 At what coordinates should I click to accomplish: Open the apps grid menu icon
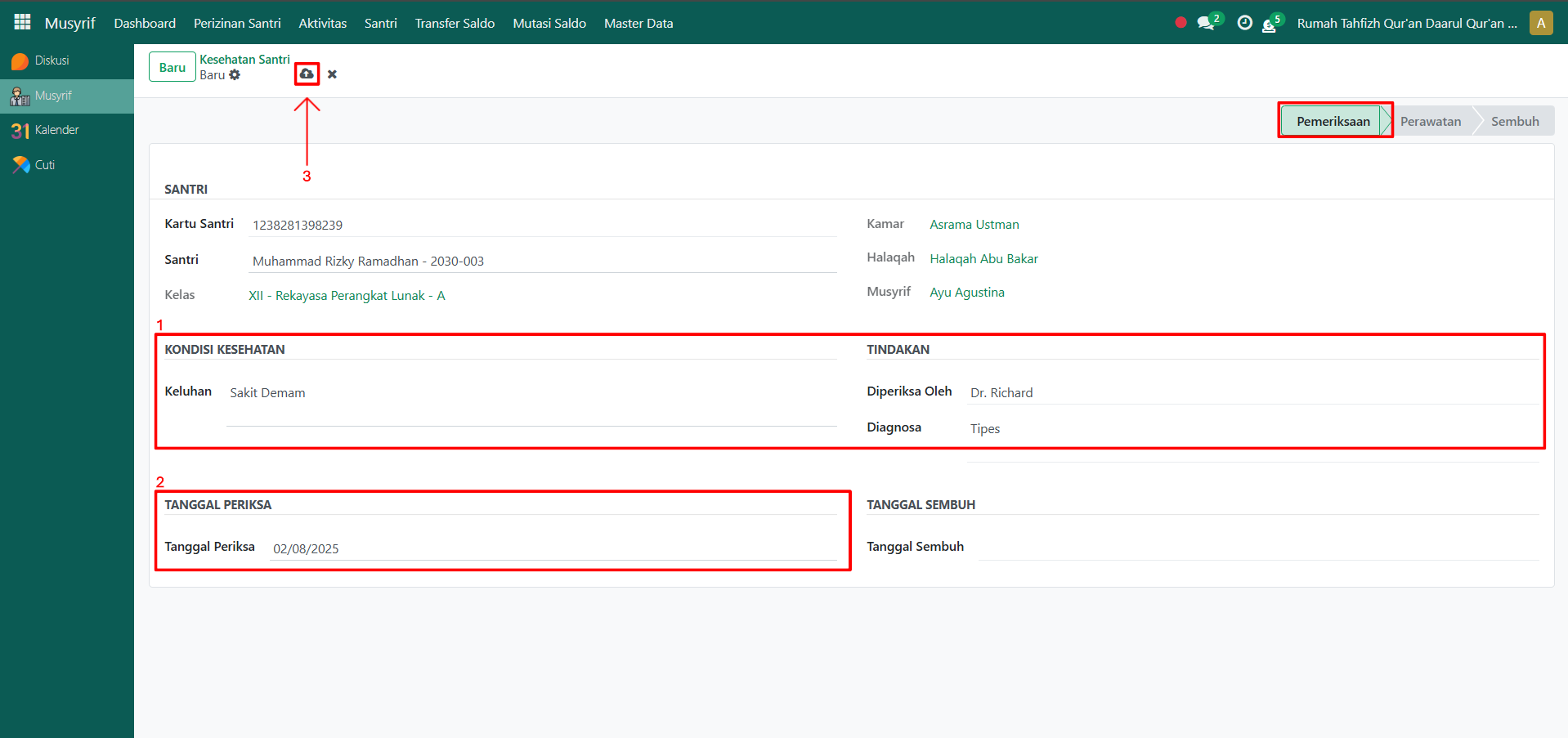click(22, 22)
